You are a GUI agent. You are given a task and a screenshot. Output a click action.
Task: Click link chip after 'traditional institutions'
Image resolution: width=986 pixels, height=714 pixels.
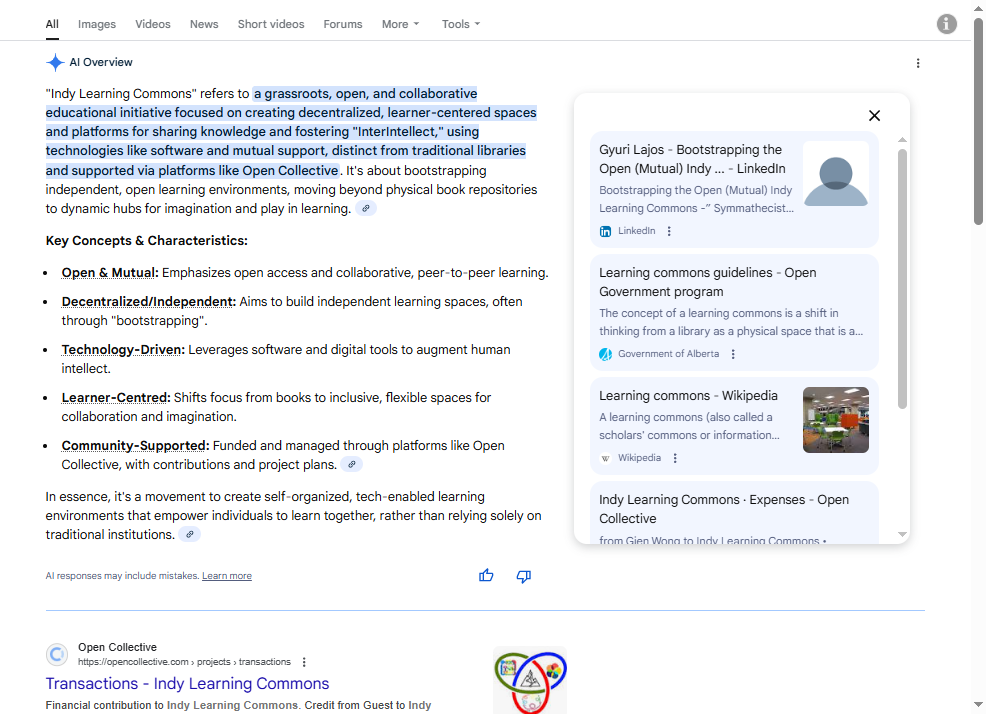pyautogui.click(x=189, y=534)
